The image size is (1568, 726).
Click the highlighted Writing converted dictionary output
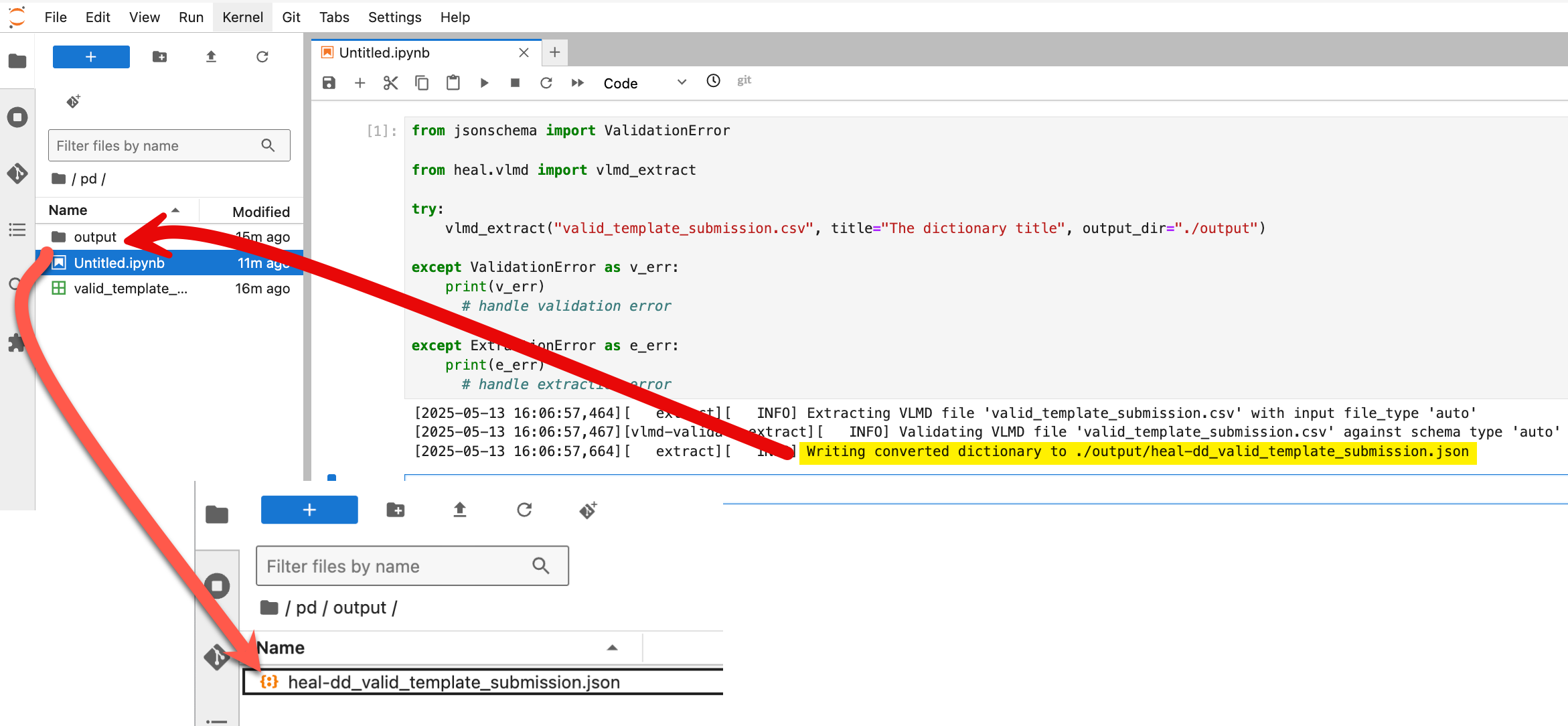1138,451
